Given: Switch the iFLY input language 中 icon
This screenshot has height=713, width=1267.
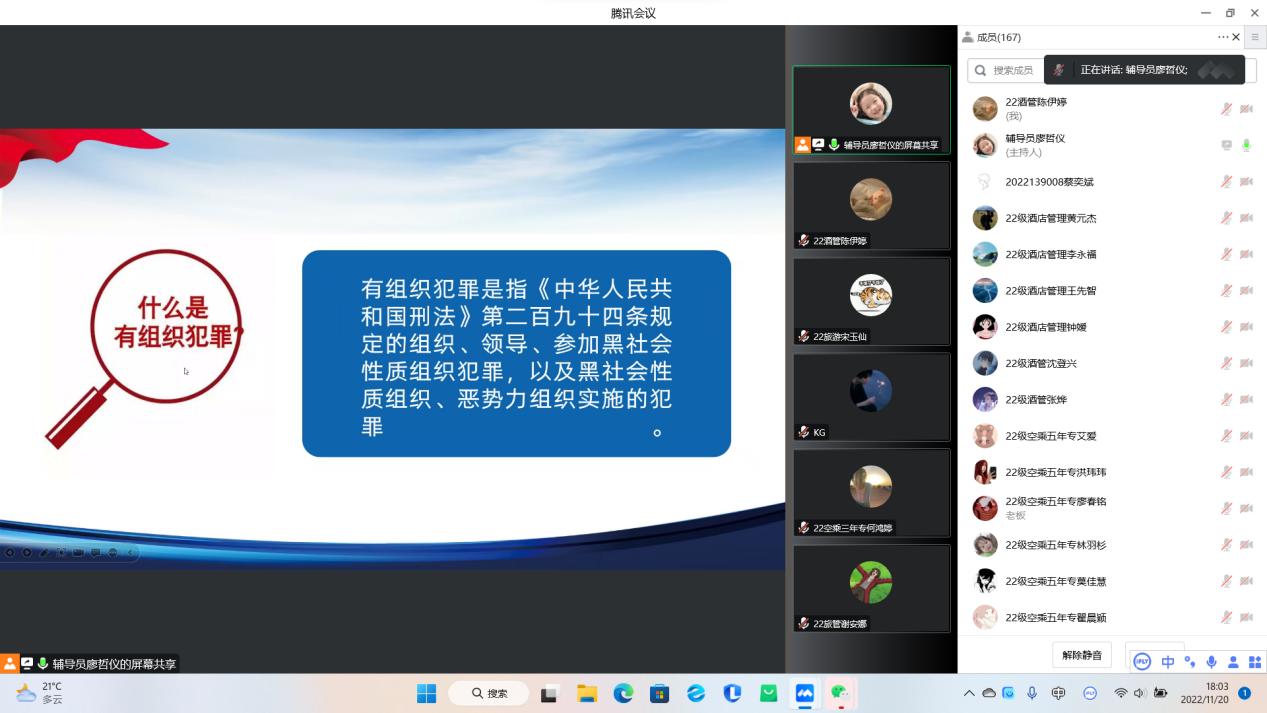Looking at the screenshot, I should (x=1167, y=662).
